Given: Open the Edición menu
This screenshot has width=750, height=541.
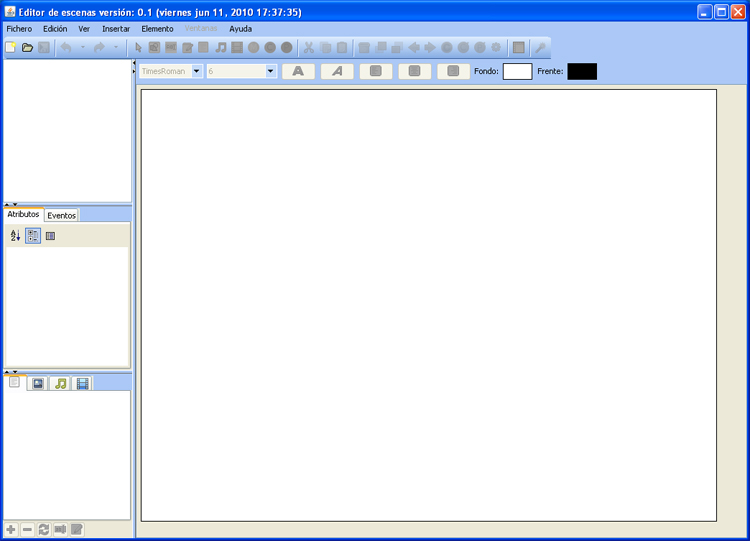Looking at the screenshot, I should [55, 29].
